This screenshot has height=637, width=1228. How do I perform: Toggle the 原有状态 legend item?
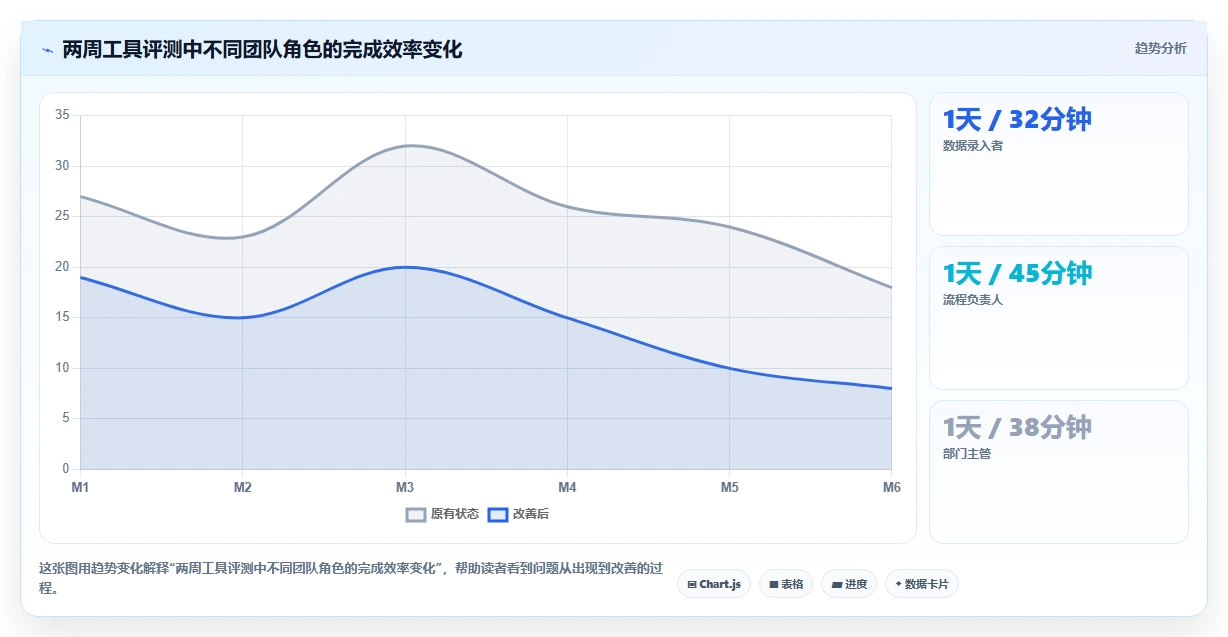point(442,514)
